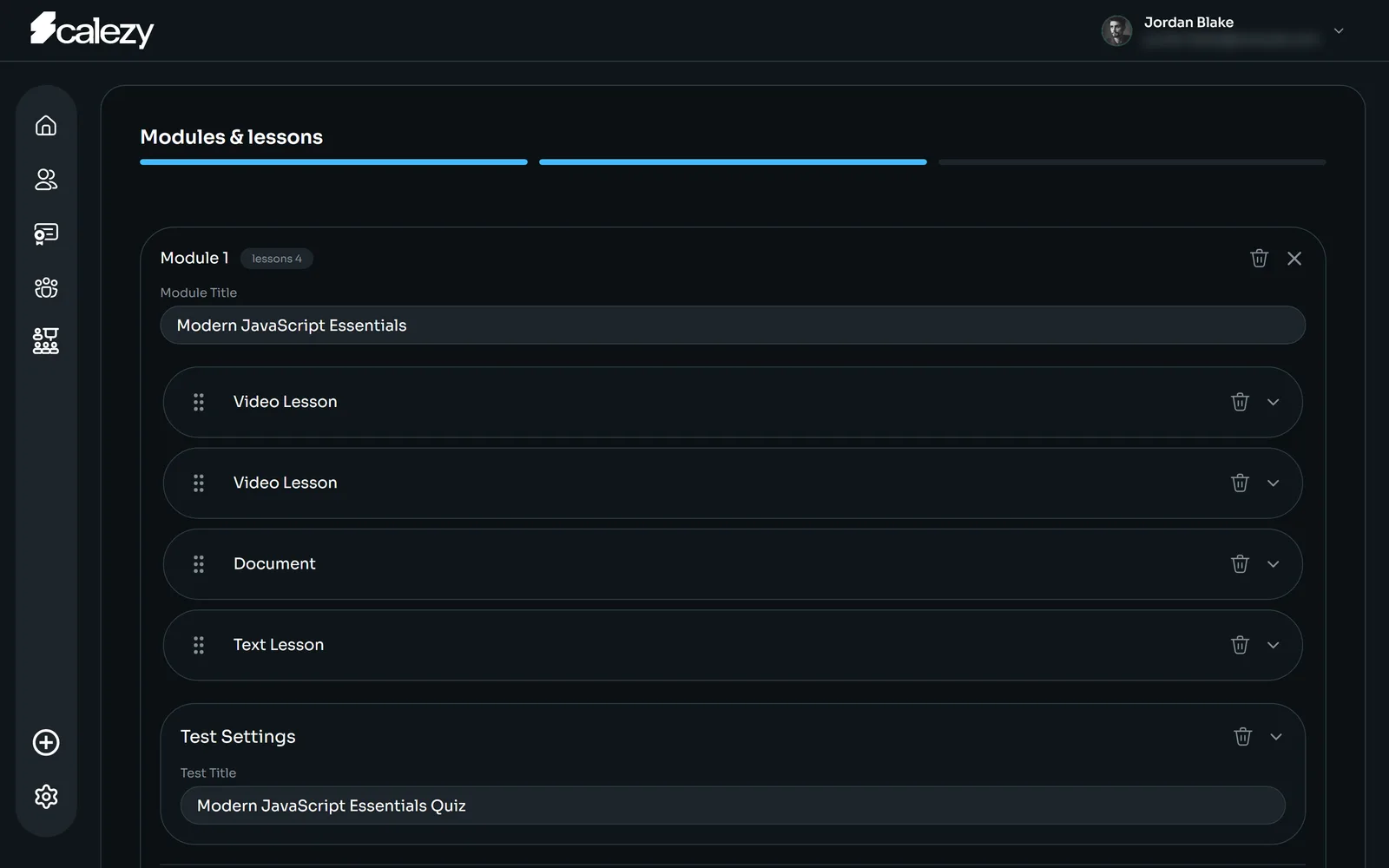Open the Jordan Blake account dropdown
Screen dimensions: 1389x868
click(1339, 30)
